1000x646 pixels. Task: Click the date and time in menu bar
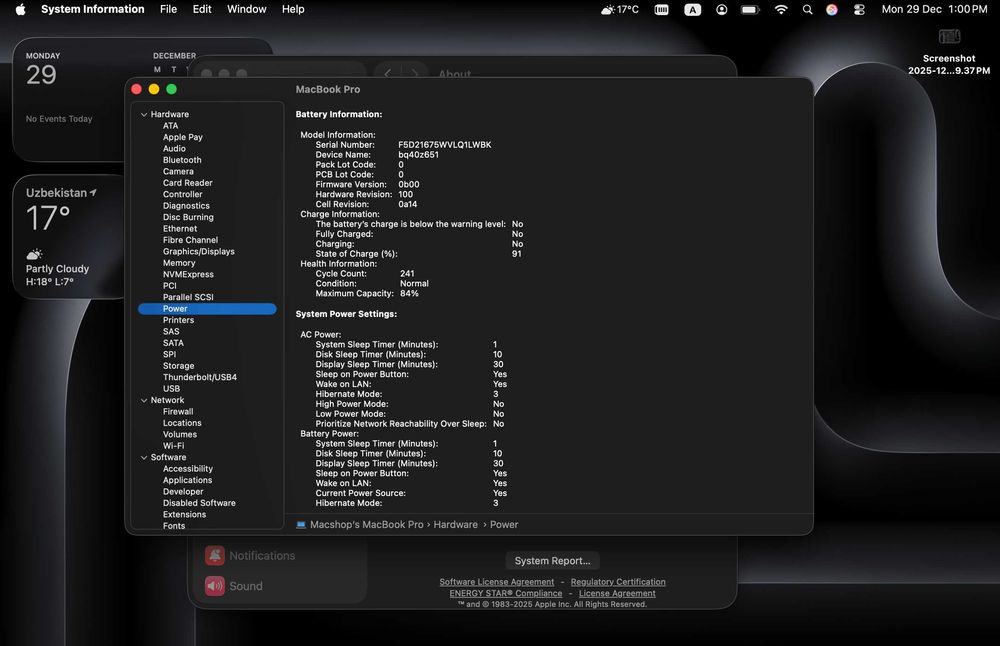pos(934,10)
